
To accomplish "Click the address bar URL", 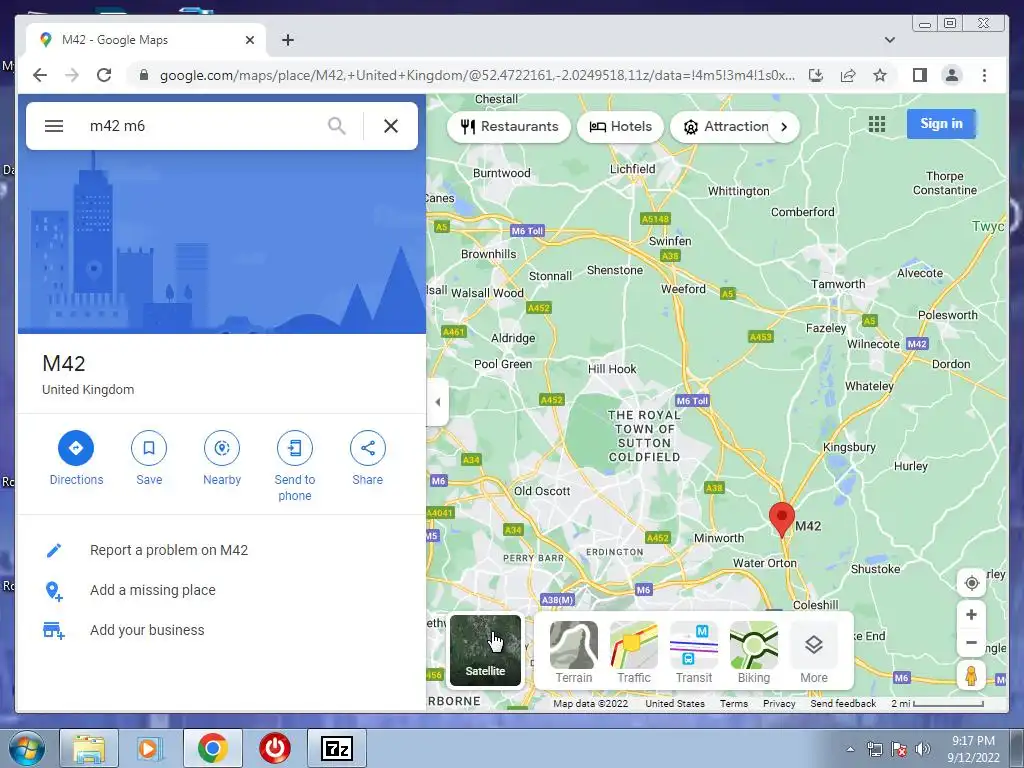I will (477, 75).
